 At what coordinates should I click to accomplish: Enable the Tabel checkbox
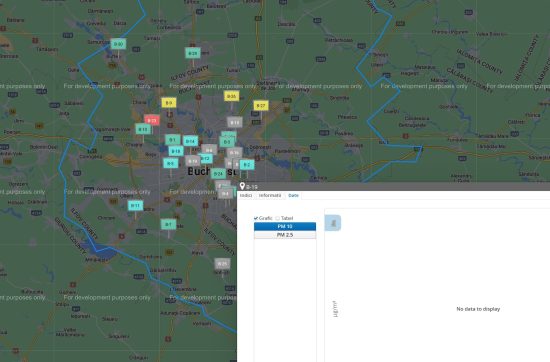click(277, 218)
